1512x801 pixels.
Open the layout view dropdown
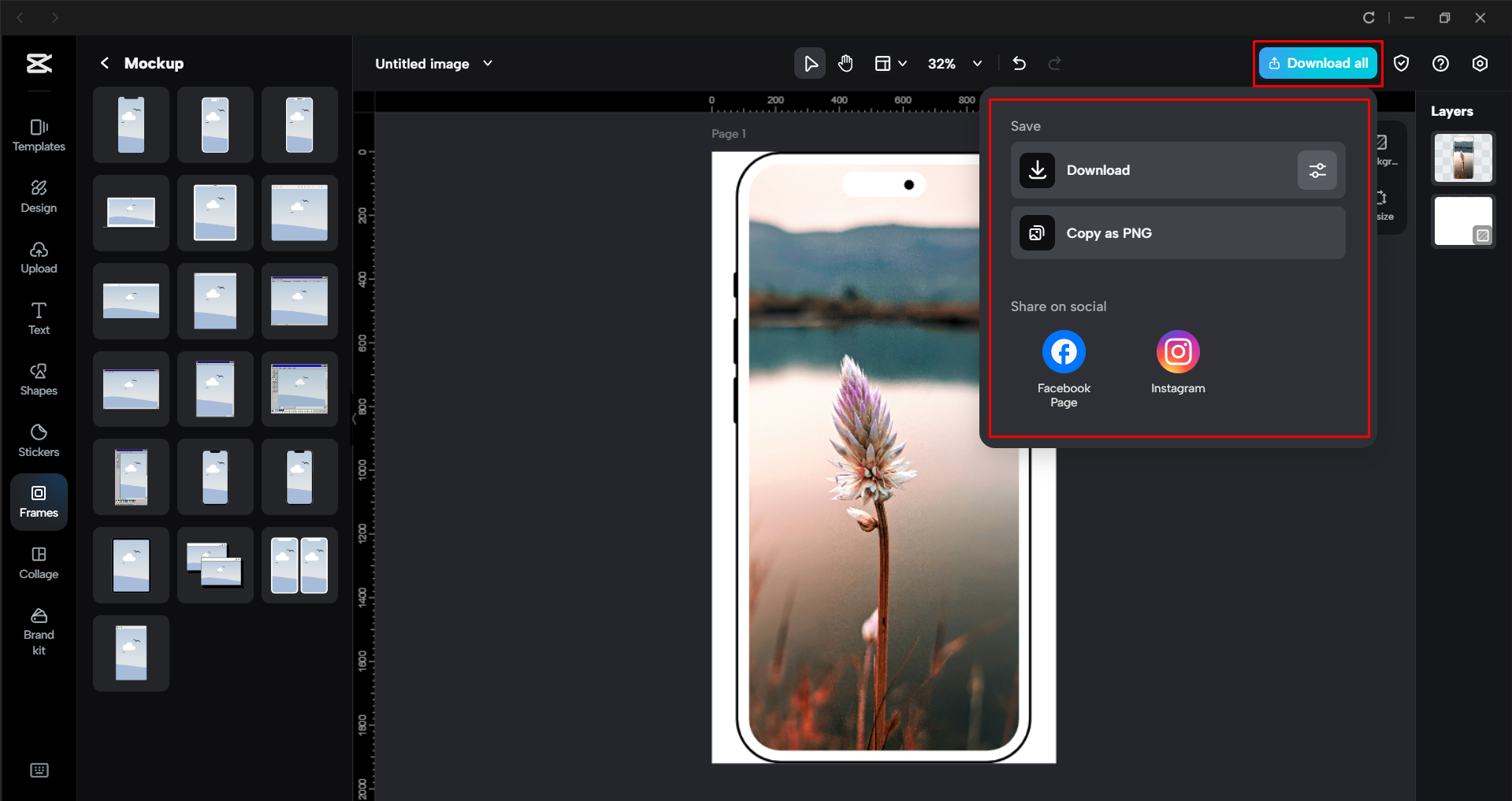click(890, 64)
